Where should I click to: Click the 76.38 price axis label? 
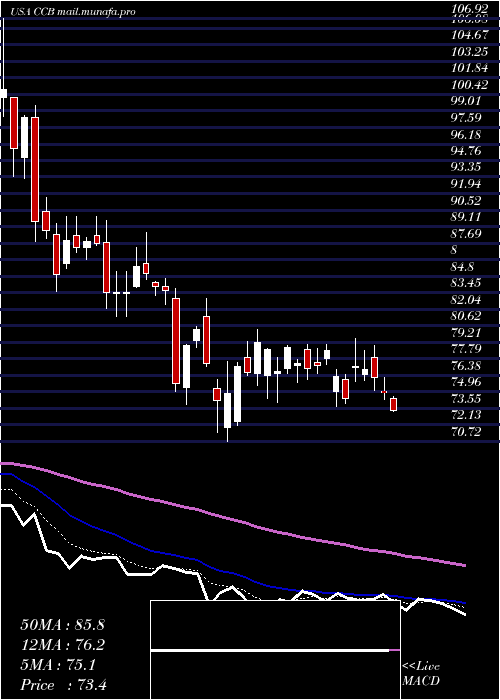(x=467, y=366)
